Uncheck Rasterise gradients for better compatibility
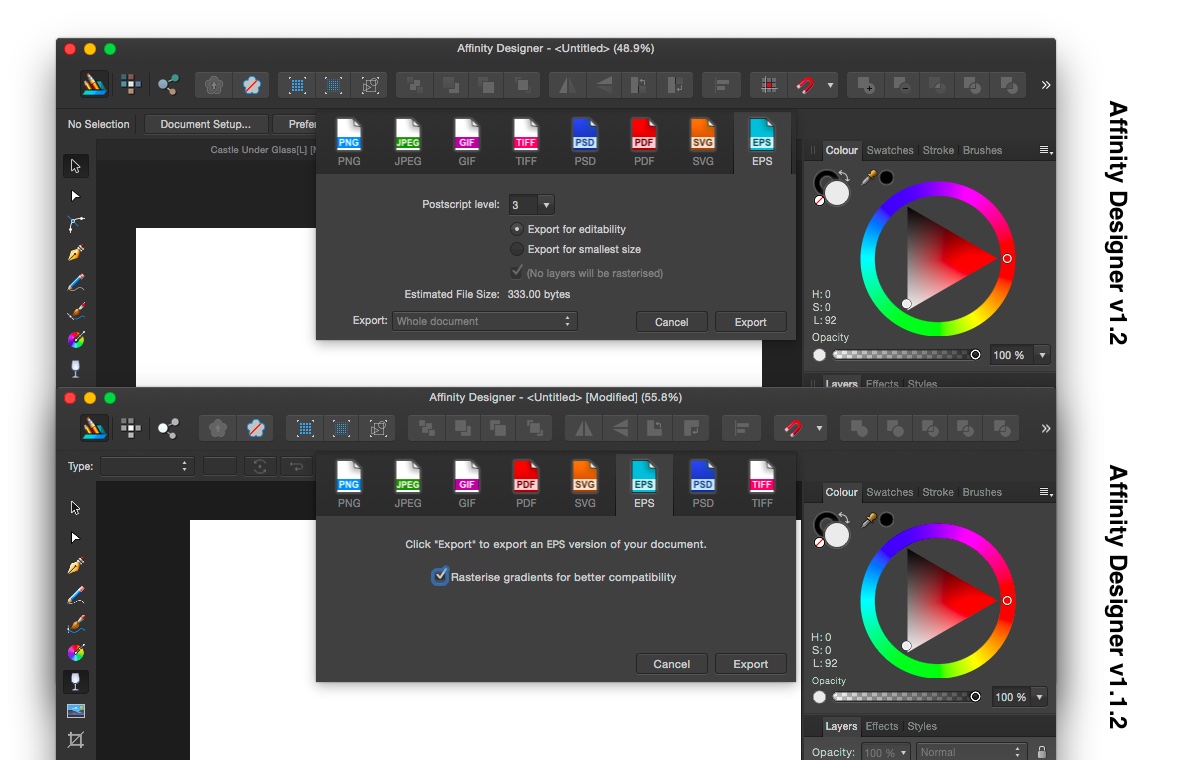This screenshot has width=1180, height=760. [440, 576]
